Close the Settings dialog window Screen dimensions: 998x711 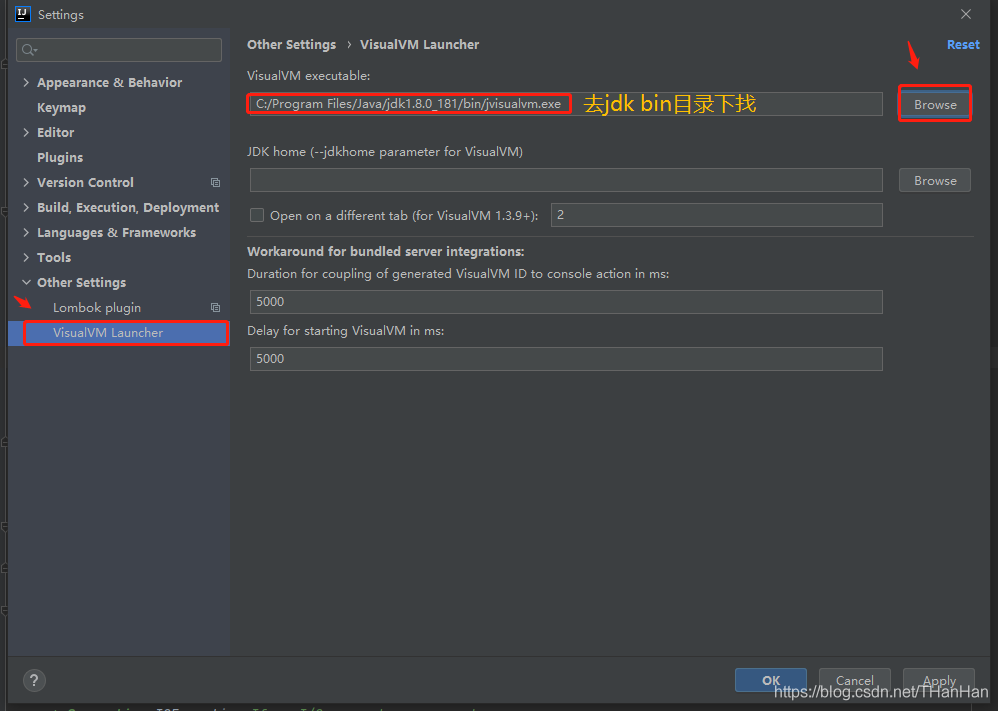[x=966, y=14]
